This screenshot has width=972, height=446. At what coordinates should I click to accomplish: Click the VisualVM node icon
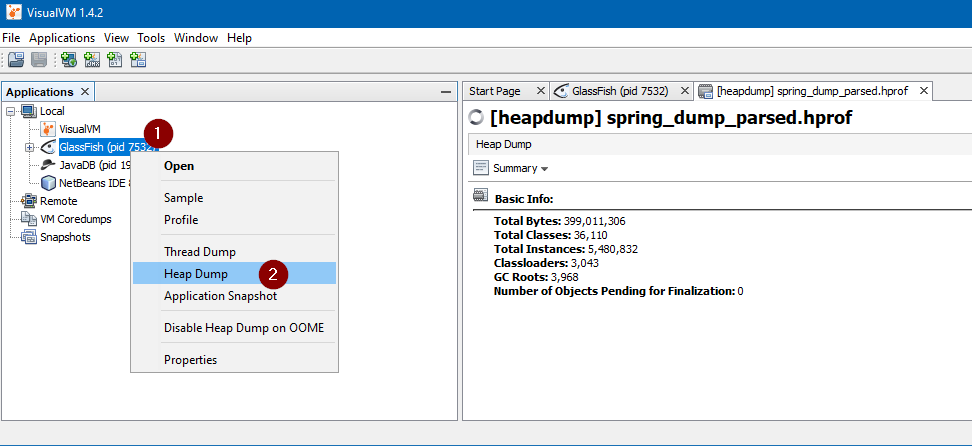coord(48,130)
